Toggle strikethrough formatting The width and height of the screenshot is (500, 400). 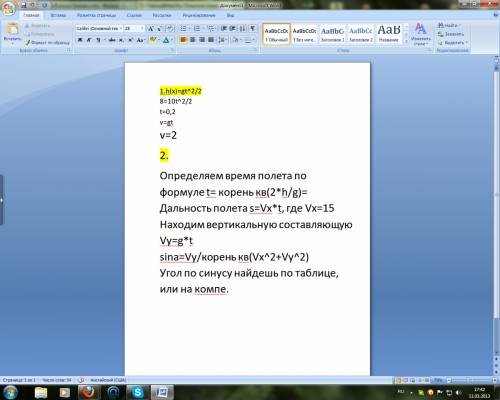coord(112,40)
